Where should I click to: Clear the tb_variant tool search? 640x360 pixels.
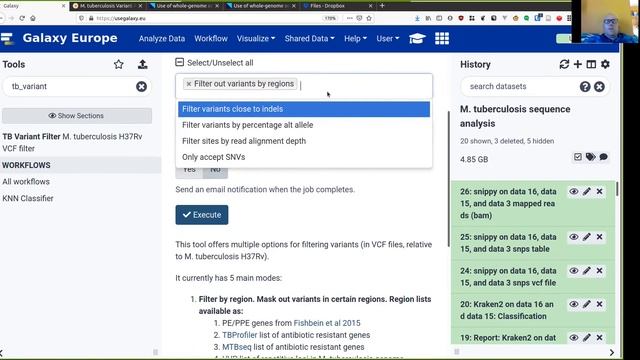[x=141, y=87]
